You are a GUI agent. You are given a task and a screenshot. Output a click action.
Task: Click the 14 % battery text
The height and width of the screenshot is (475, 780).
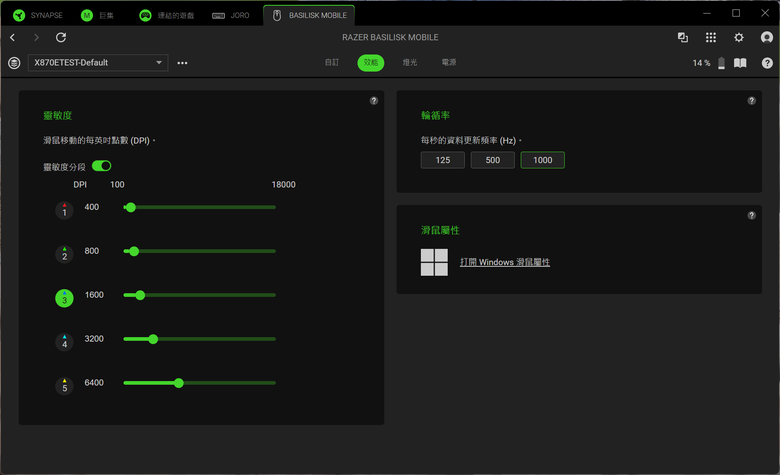click(701, 63)
